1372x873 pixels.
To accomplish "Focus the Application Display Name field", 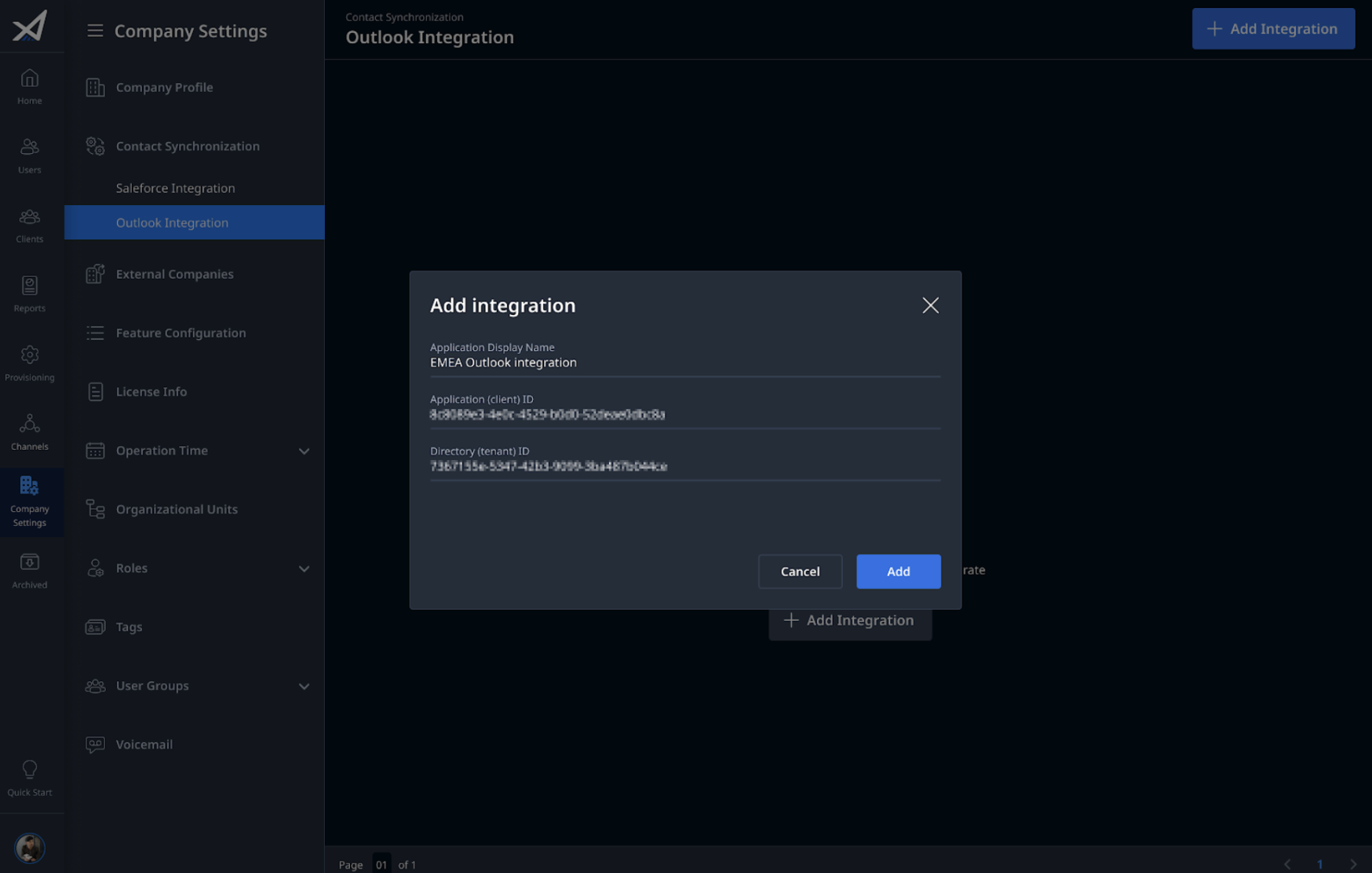I will pyautogui.click(x=684, y=359).
